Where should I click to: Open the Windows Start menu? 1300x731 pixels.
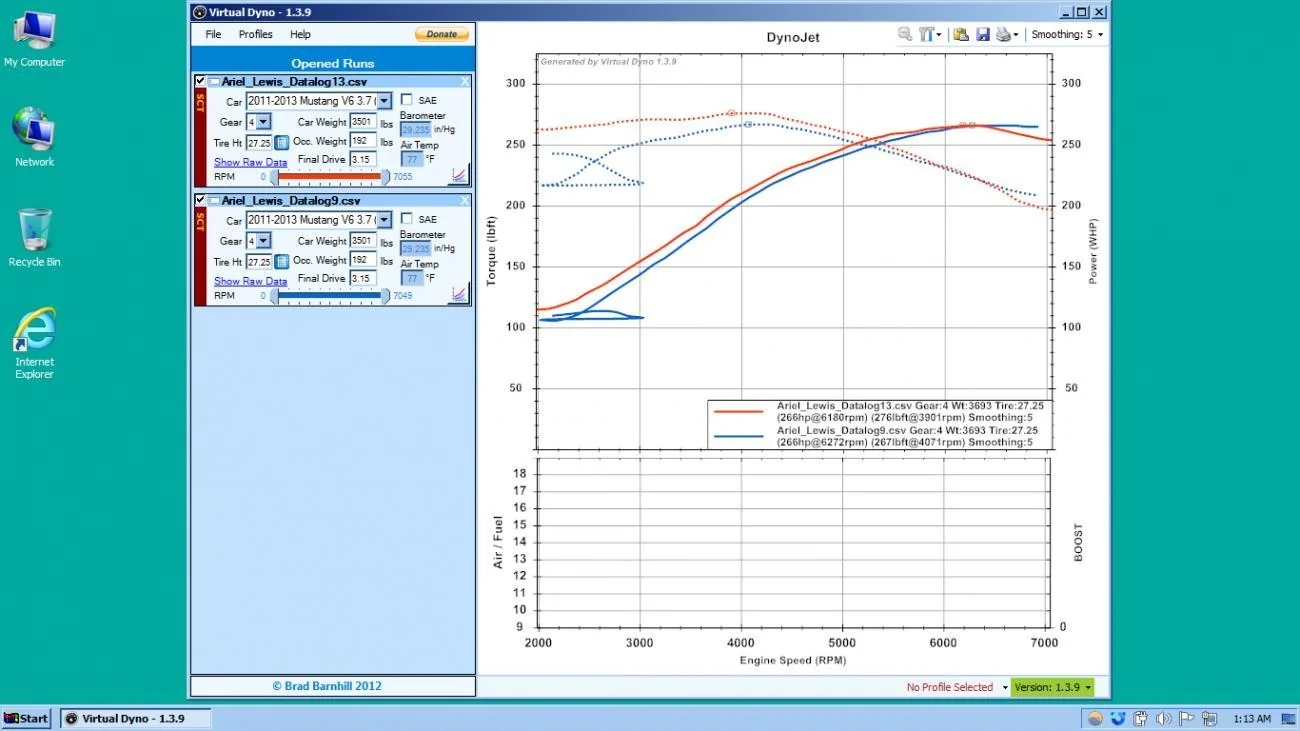pos(26,718)
